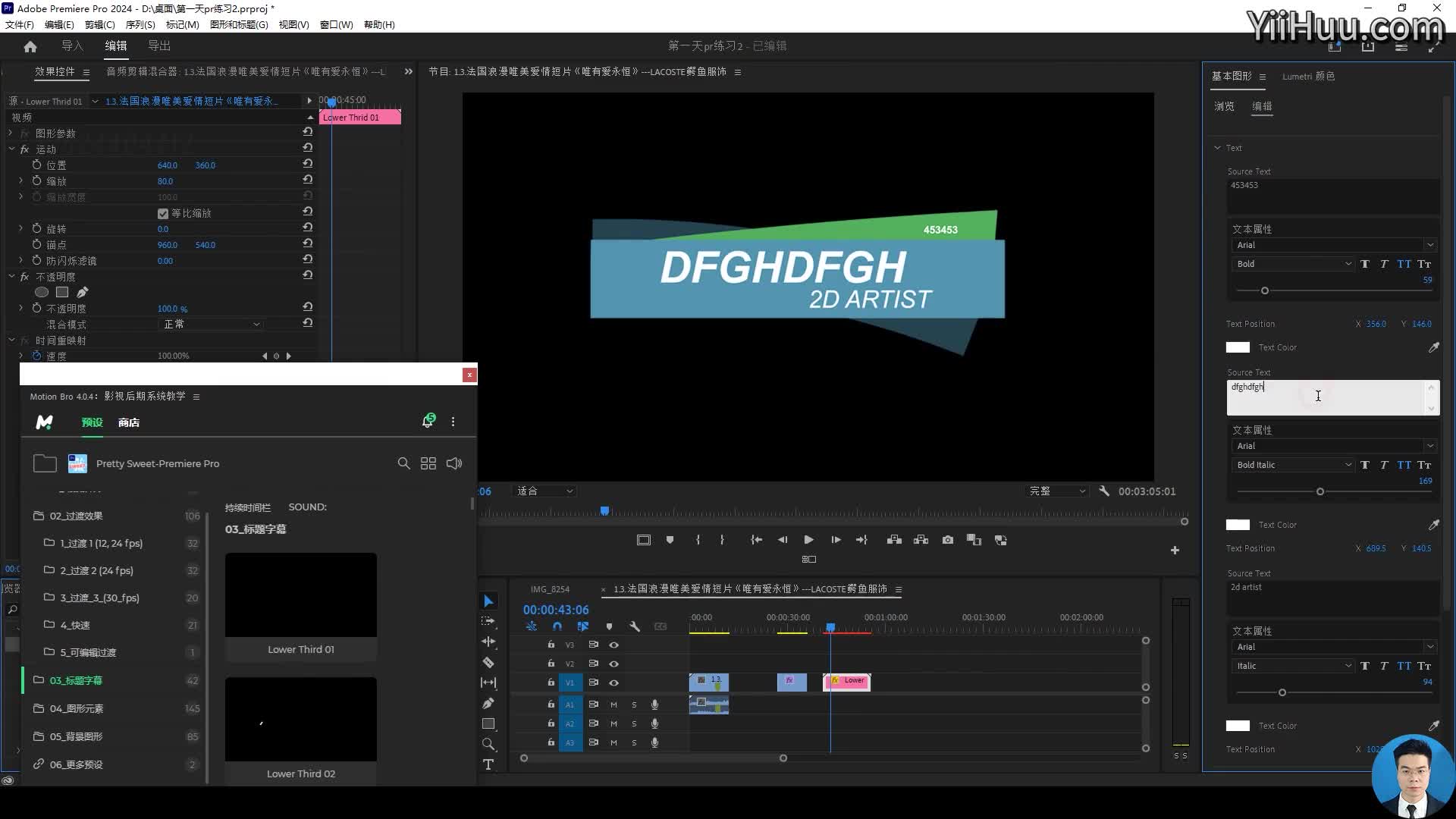
Task: Select the Zoom tool magnifier
Action: [x=488, y=744]
